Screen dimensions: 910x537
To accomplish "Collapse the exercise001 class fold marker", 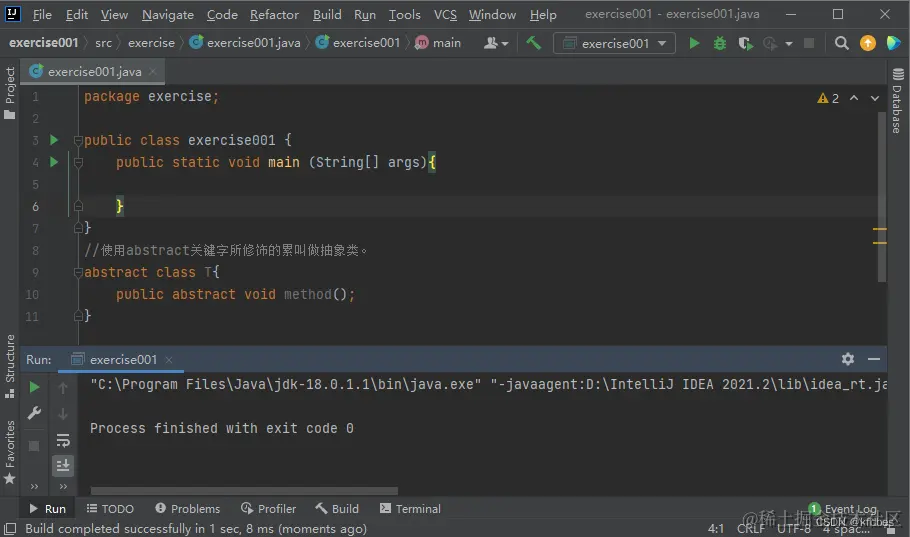I will pyautogui.click(x=78, y=140).
